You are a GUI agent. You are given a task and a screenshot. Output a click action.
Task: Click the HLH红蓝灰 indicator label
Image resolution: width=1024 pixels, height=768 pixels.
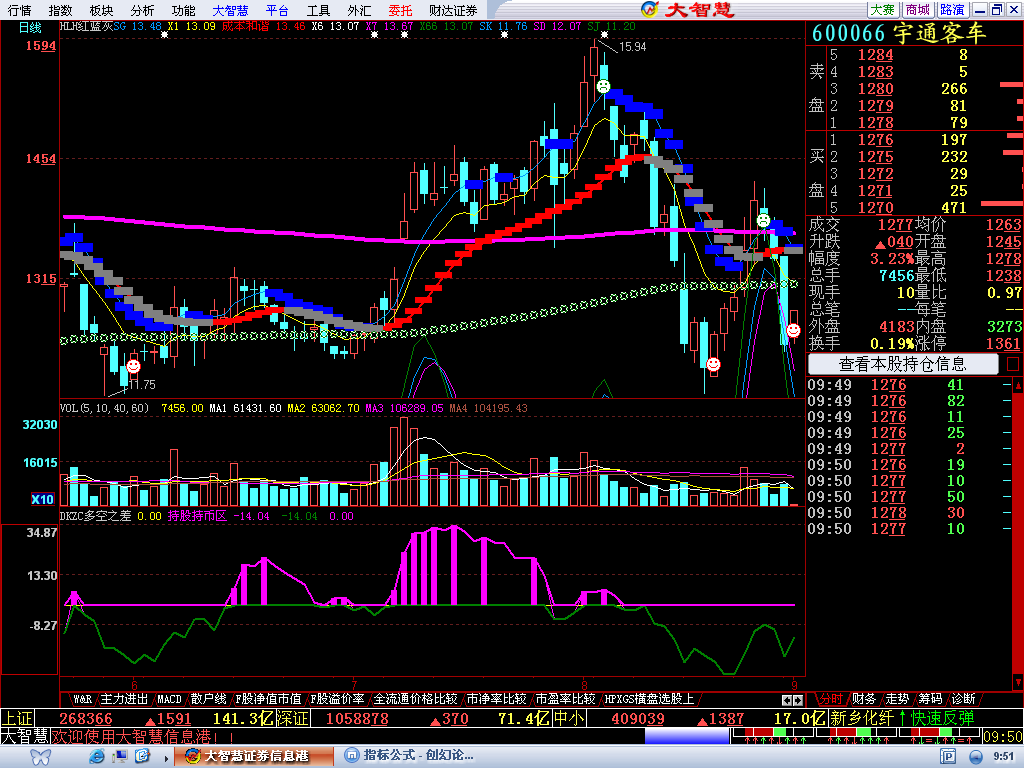tap(86, 26)
